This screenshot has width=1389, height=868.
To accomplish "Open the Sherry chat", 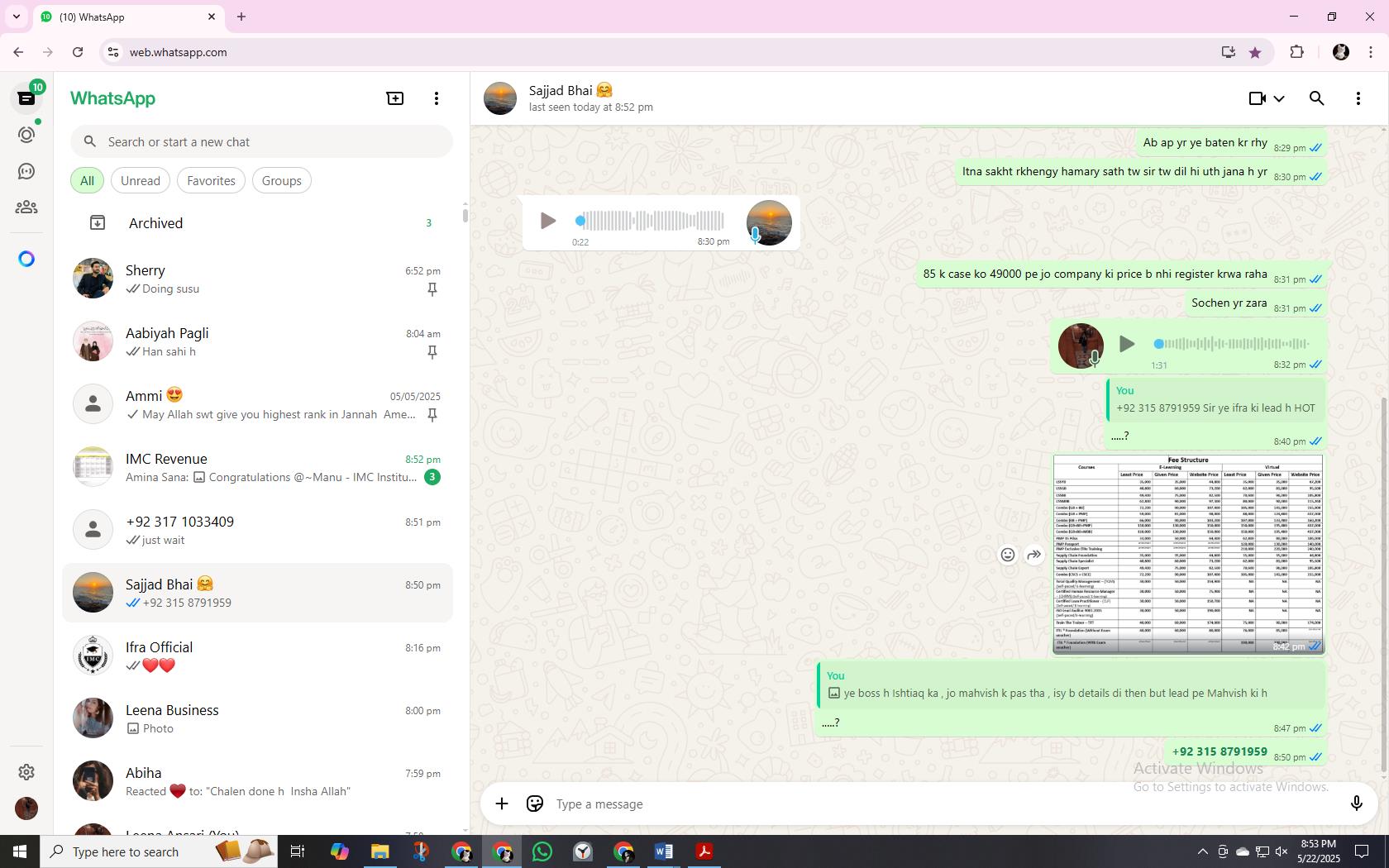I will point(258,279).
